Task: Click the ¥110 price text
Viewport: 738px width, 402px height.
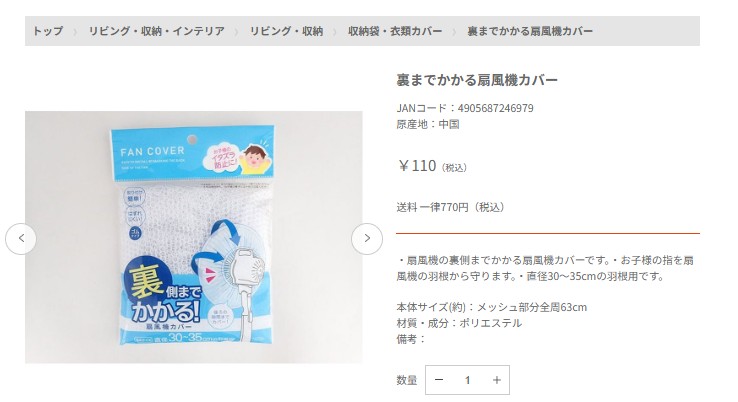Action: click(417, 166)
